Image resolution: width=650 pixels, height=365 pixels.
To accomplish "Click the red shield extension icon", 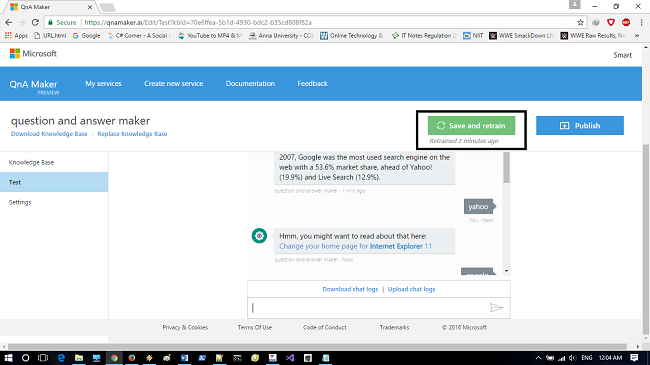I will 611,22.
